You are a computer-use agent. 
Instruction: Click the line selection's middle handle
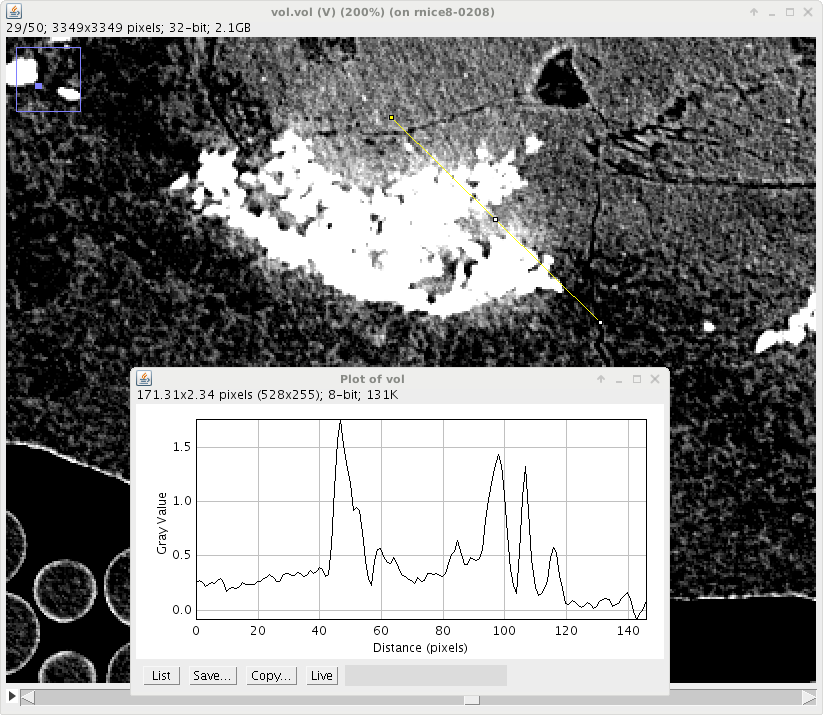496,219
